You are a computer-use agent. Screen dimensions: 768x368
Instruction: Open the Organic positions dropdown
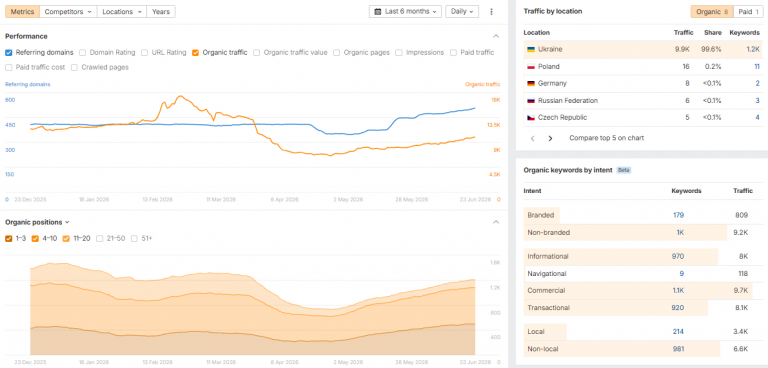coord(37,222)
